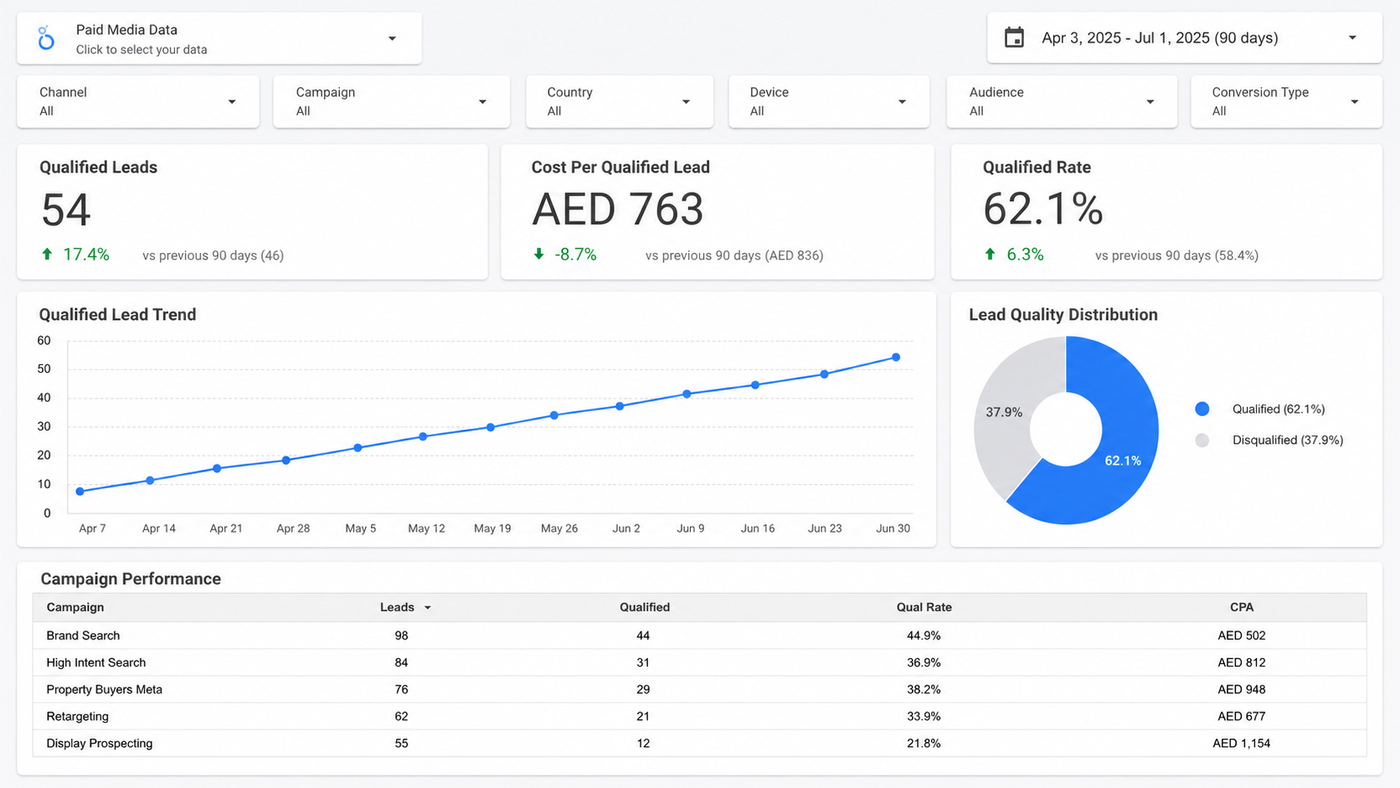Click the AED 948 CPA cell
The width and height of the screenshot is (1400, 788).
click(x=1242, y=689)
